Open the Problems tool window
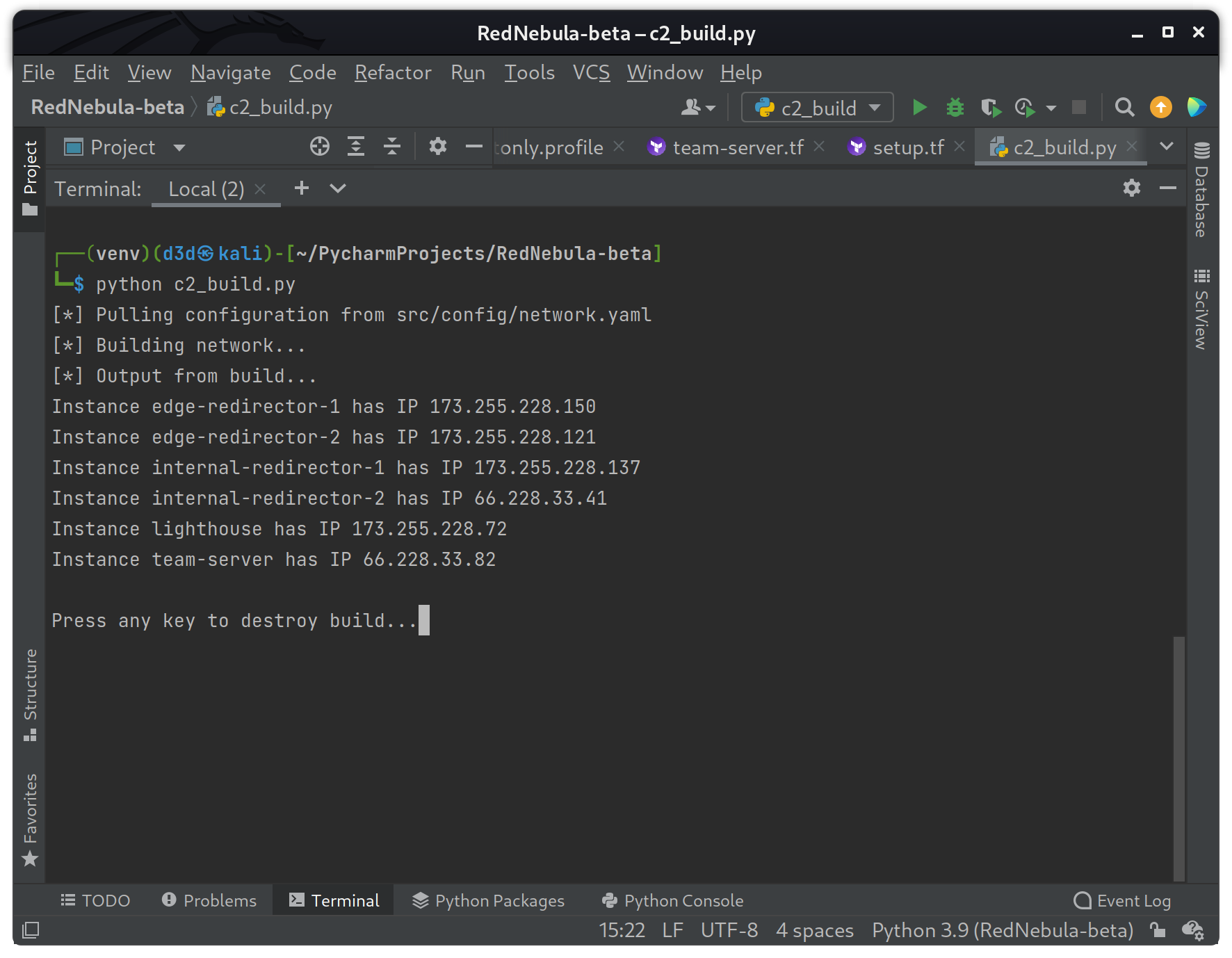This screenshot has height=958, width=1232. [209, 900]
